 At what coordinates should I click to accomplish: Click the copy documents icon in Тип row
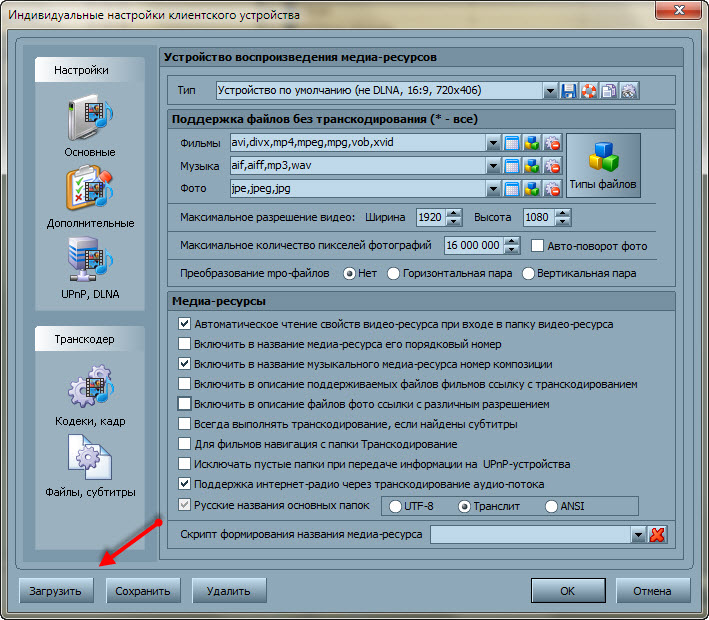608,91
